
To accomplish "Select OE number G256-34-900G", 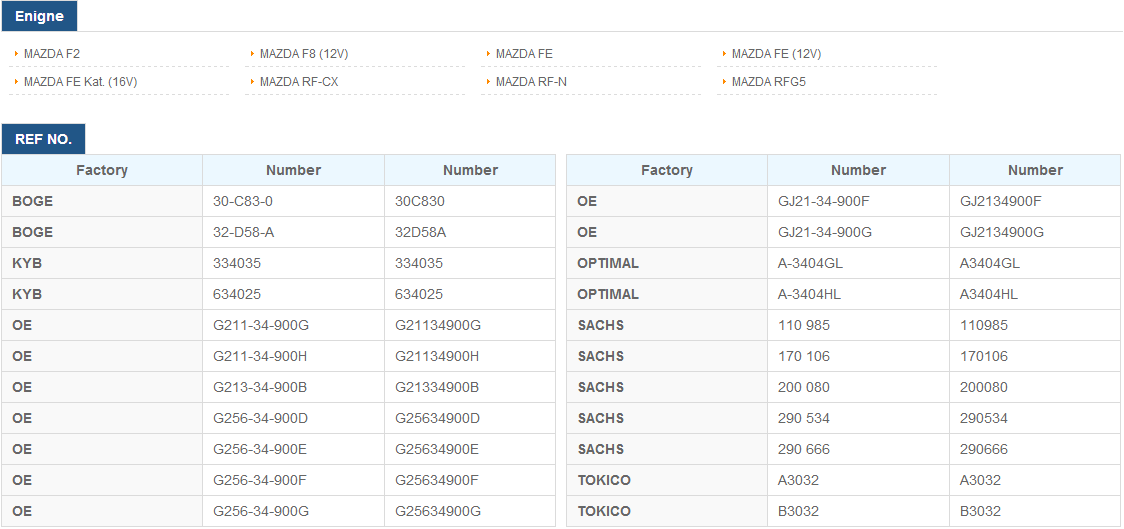I will coord(261,511).
